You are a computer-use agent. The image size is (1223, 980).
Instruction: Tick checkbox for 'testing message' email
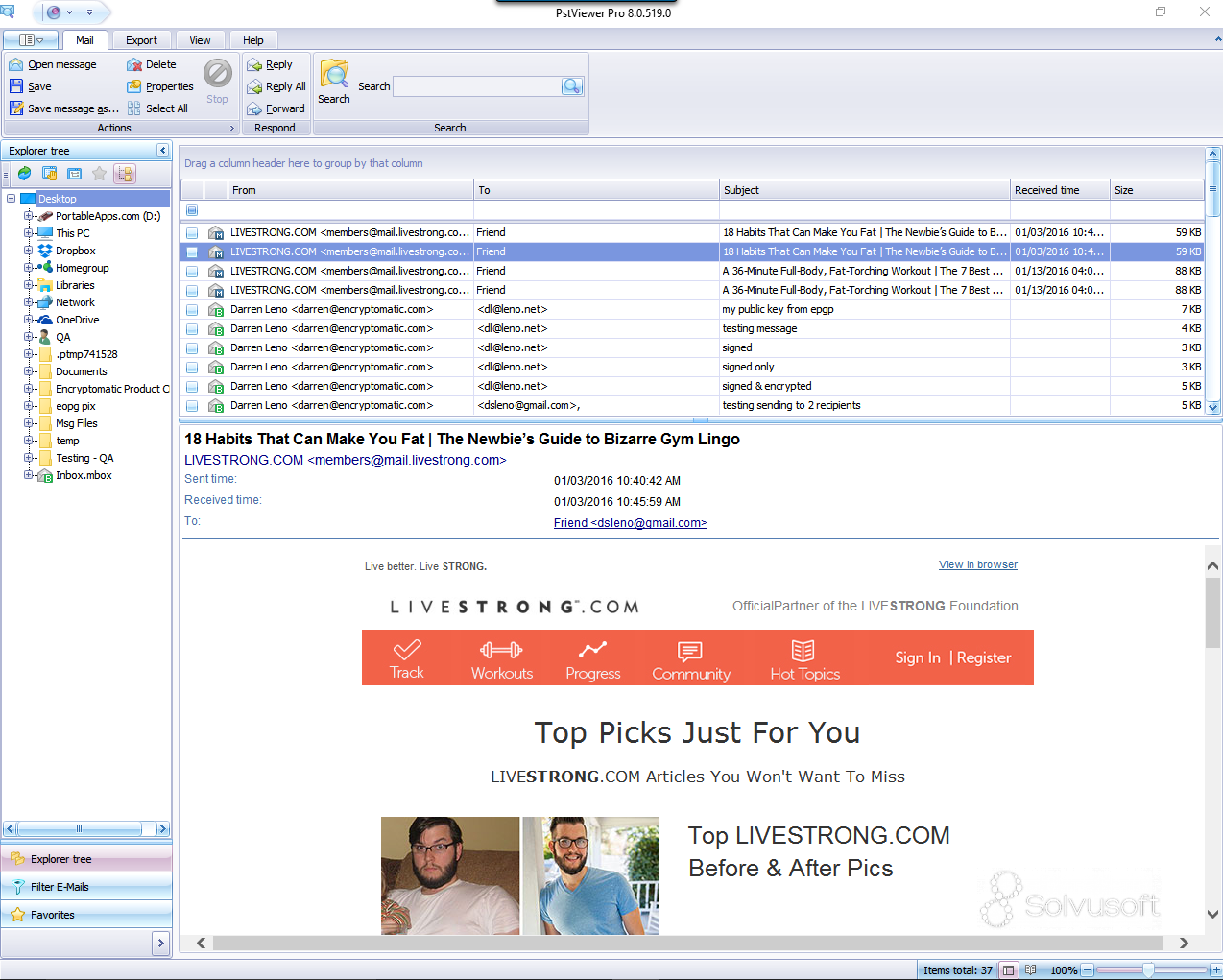click(192, 328)
